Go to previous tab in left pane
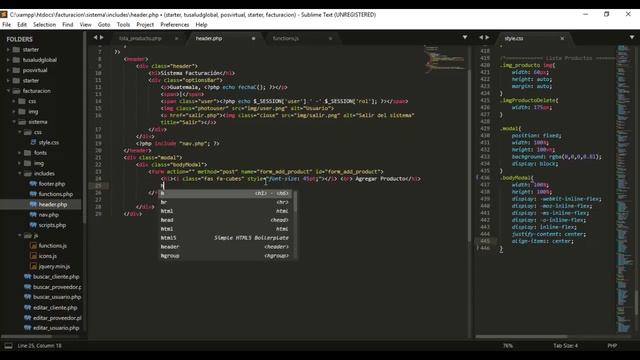Viewport: 640px width, 360px height. pyautogui.click(x=96, y=38)
